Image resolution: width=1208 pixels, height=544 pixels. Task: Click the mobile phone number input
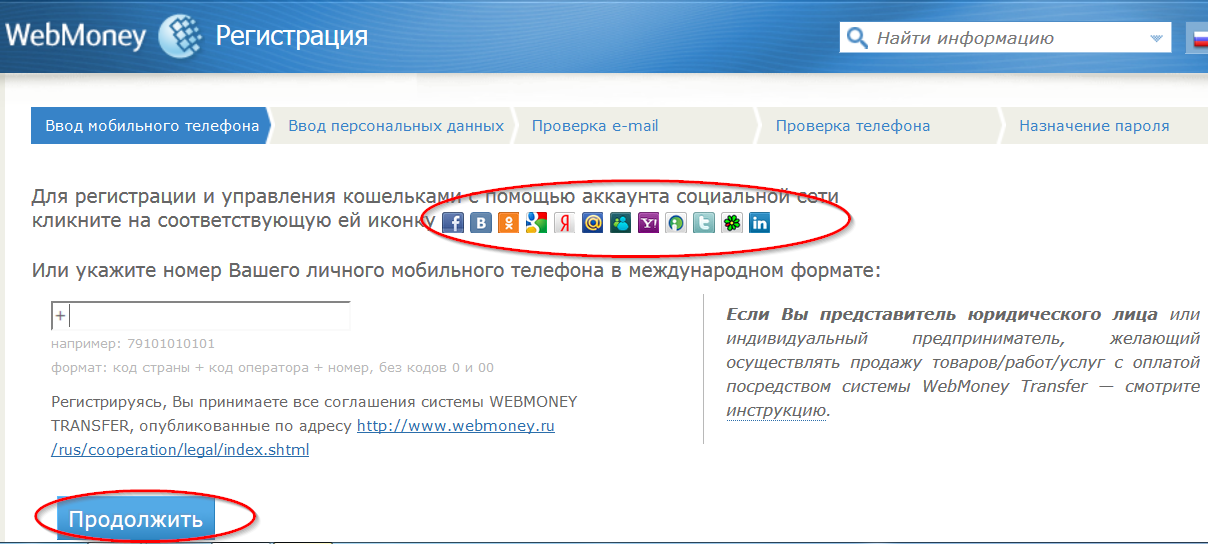200,316
